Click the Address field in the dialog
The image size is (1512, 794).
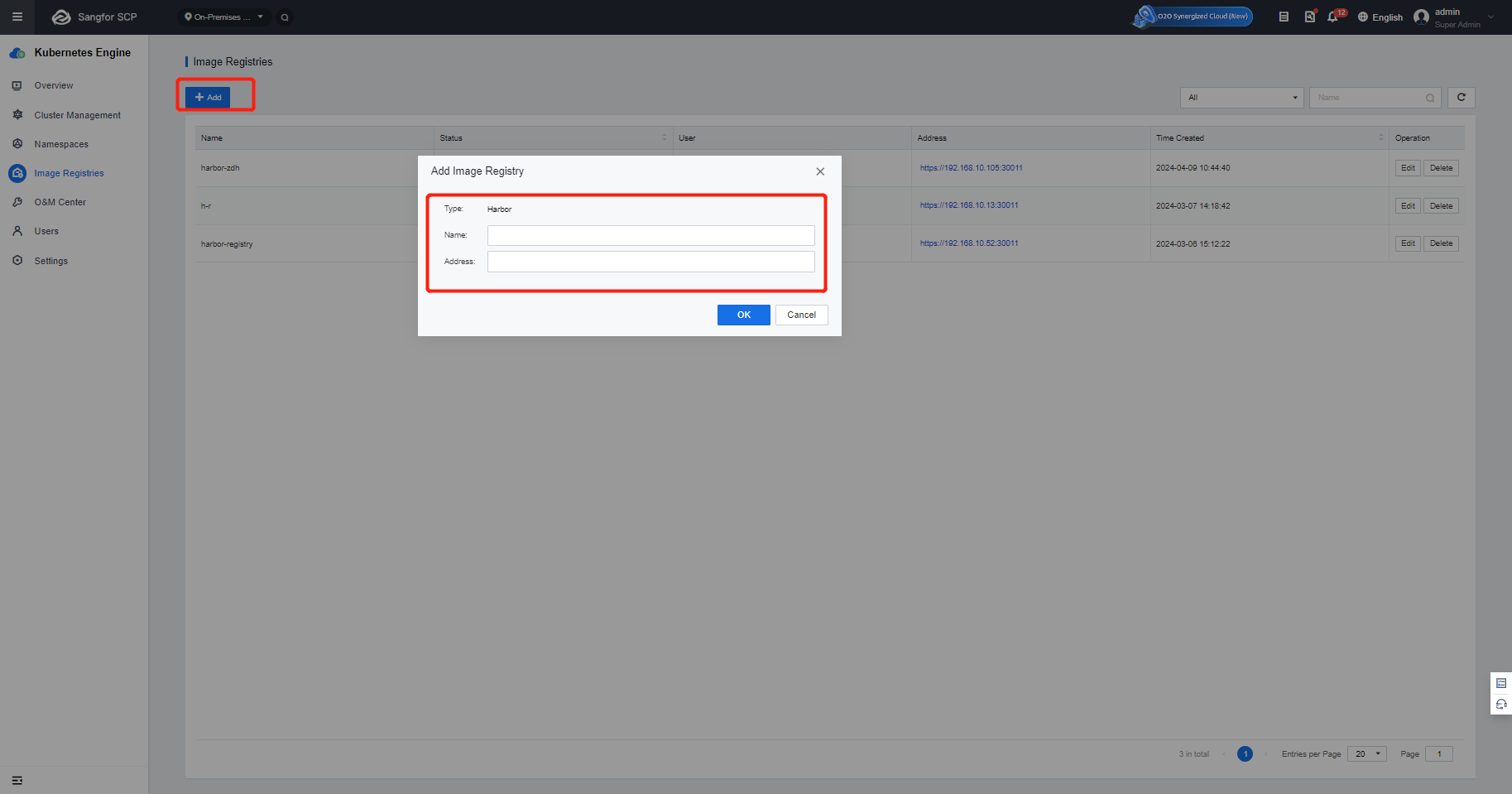[x=651, y=262]
